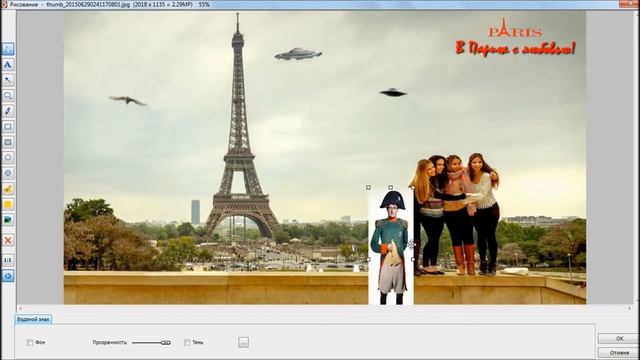The height and width of the screenshot is (360, 640).
Task: Select the large UFO object in sky
Action: click(298, 54)
